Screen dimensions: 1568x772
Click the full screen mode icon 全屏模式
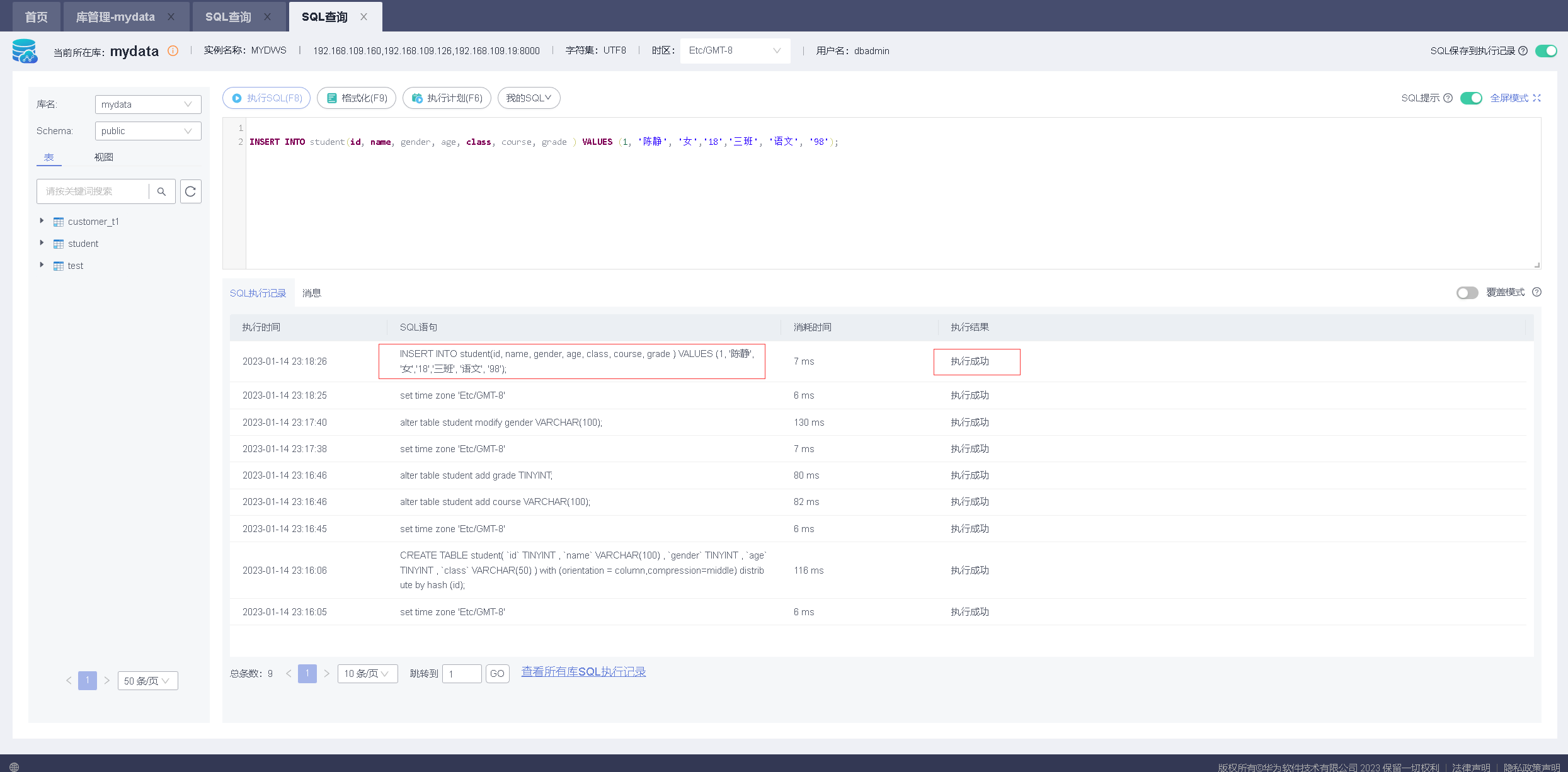(1537, 98)
